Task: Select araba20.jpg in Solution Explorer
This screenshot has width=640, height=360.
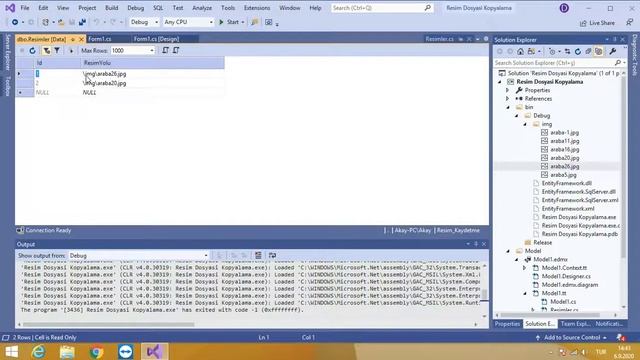Action: [x=564, y=158]
